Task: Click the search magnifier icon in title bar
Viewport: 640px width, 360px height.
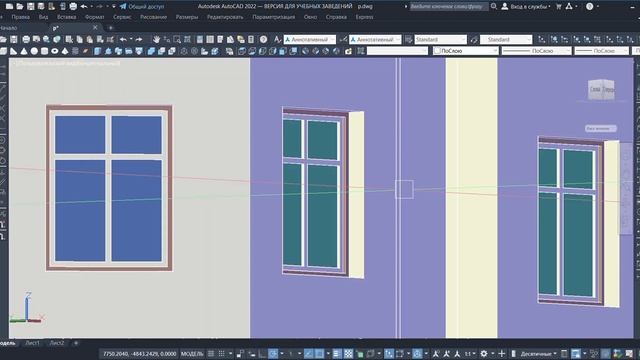Action: click(x=493, y=7)
